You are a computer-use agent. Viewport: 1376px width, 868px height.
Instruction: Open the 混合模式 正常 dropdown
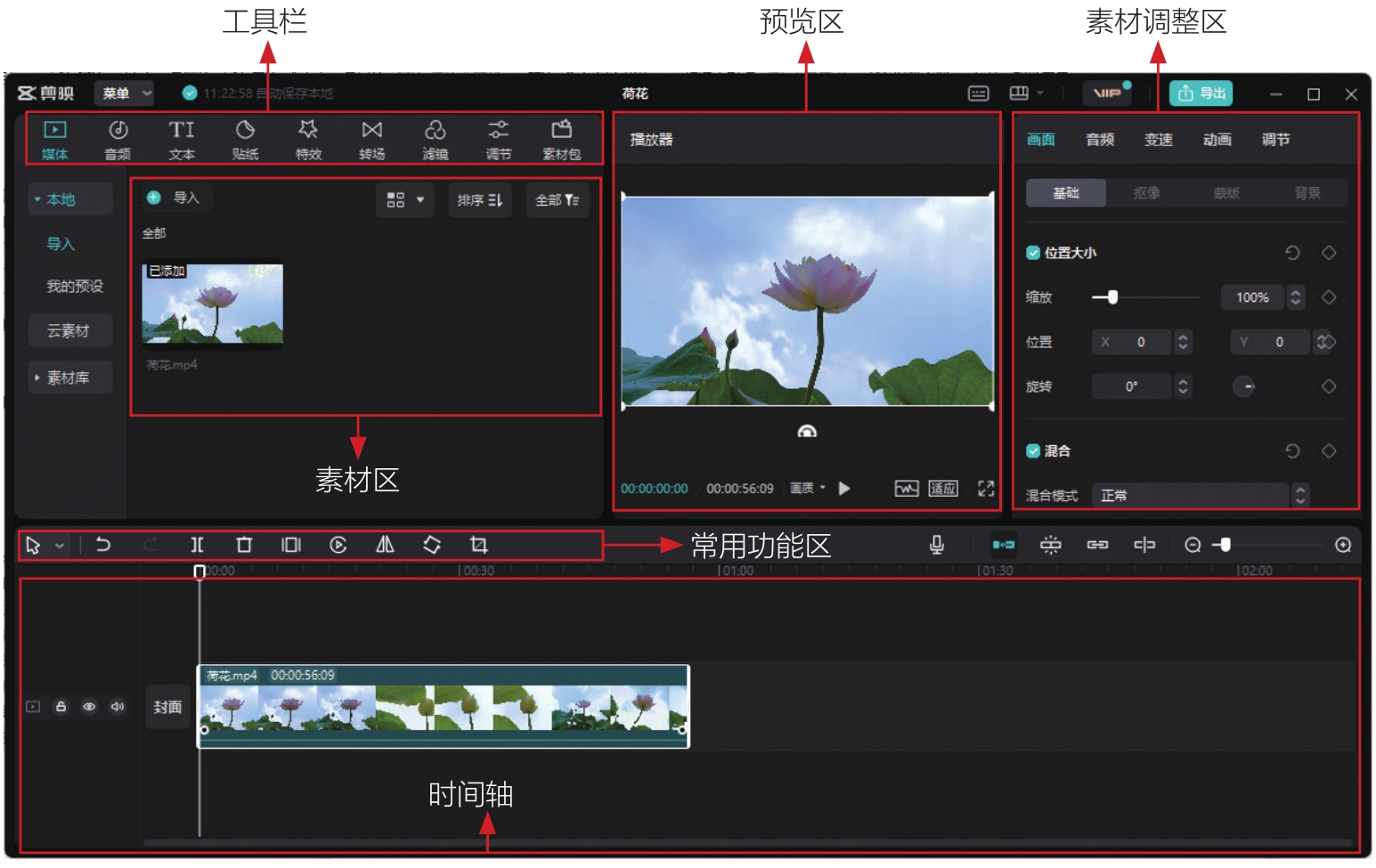point(1201,496)
